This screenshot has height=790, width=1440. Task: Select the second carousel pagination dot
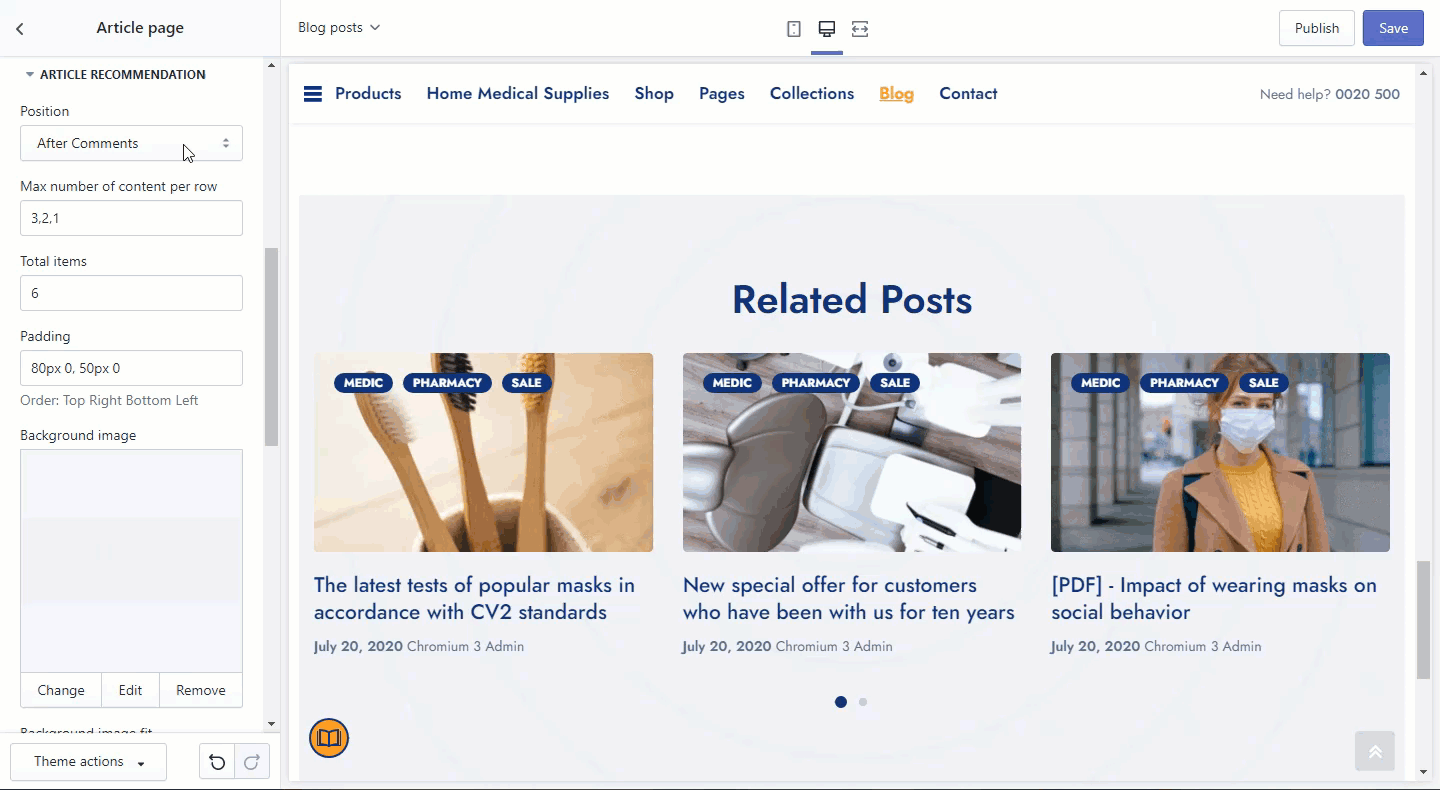[863, 702]
